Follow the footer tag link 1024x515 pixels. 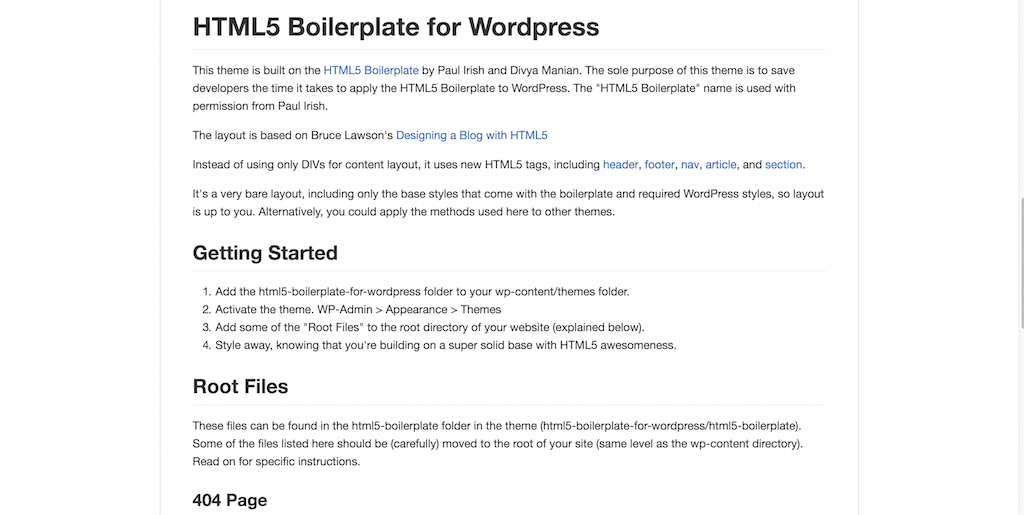(x=660, y=164)
